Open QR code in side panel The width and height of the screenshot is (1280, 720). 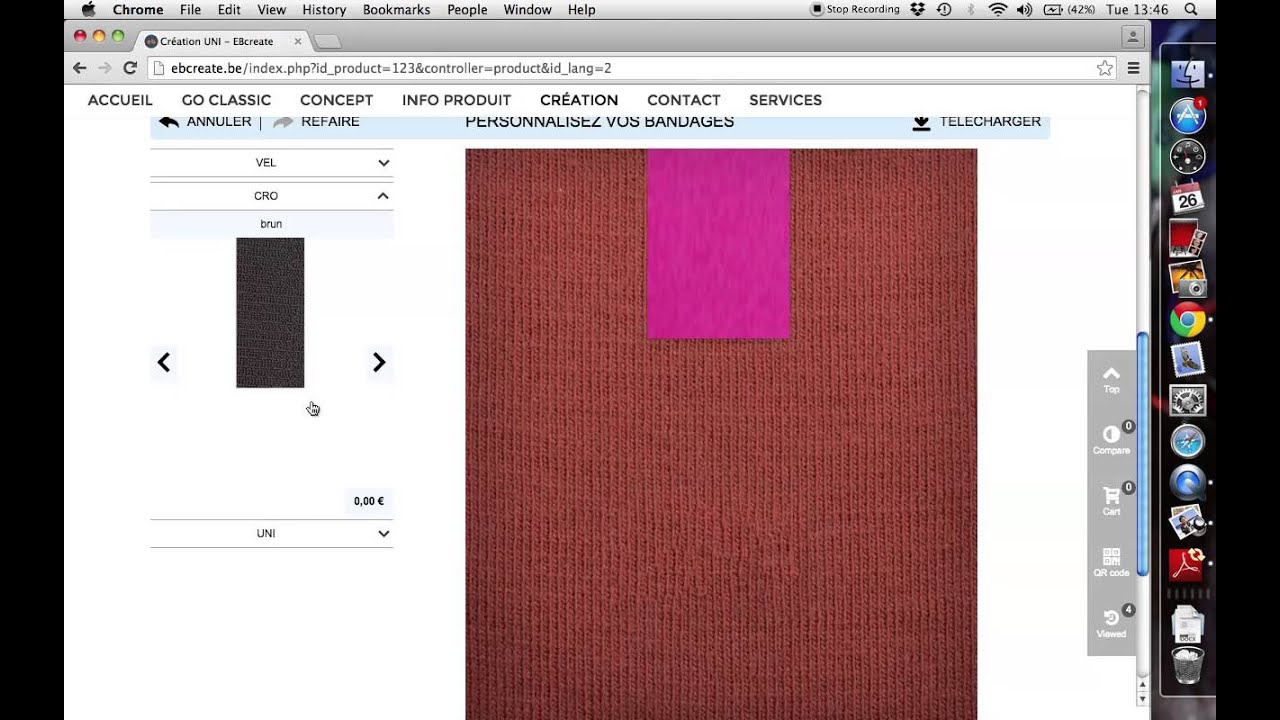(1111, 562)
